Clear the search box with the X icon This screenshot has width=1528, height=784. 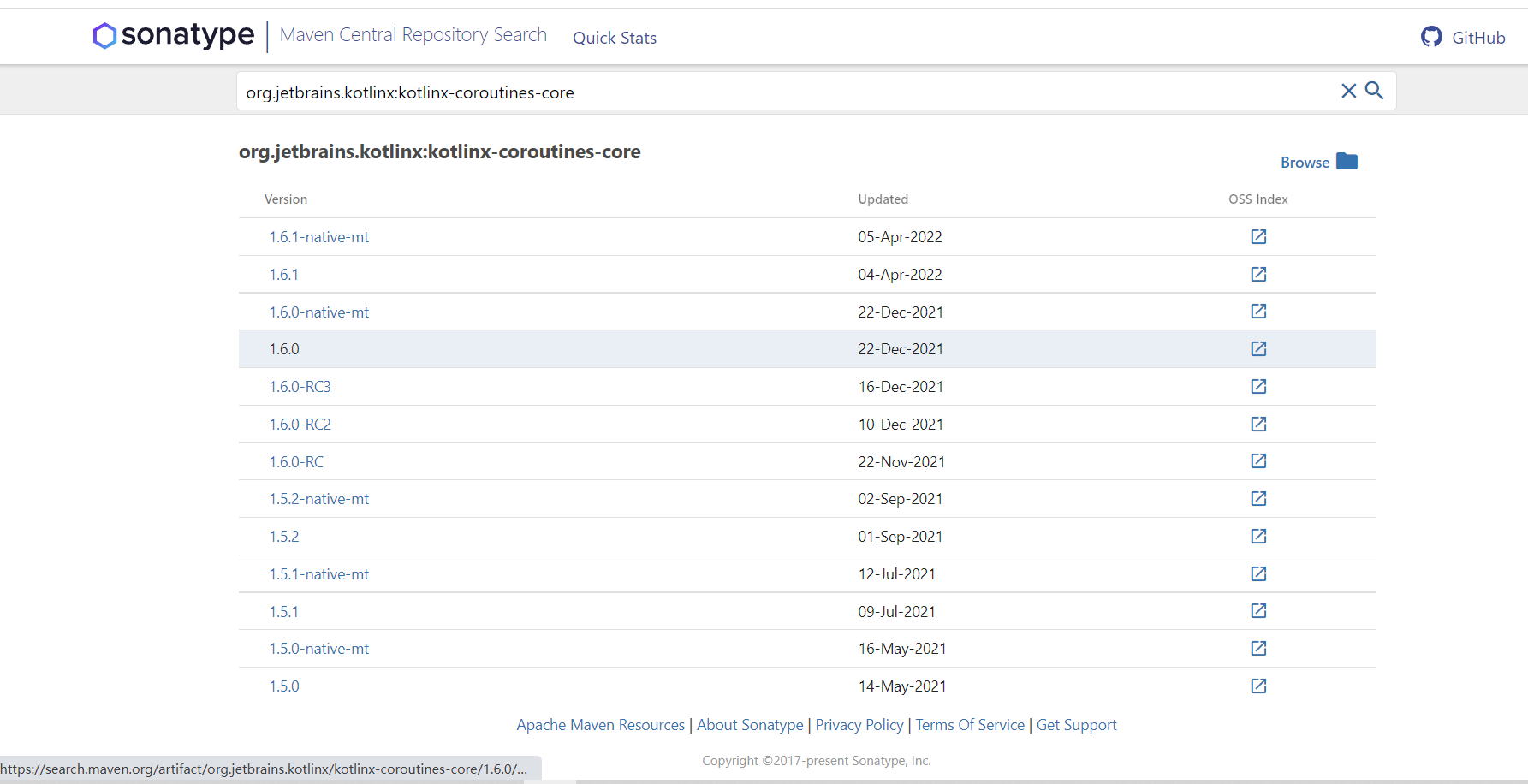click(x=1348, y=91)
